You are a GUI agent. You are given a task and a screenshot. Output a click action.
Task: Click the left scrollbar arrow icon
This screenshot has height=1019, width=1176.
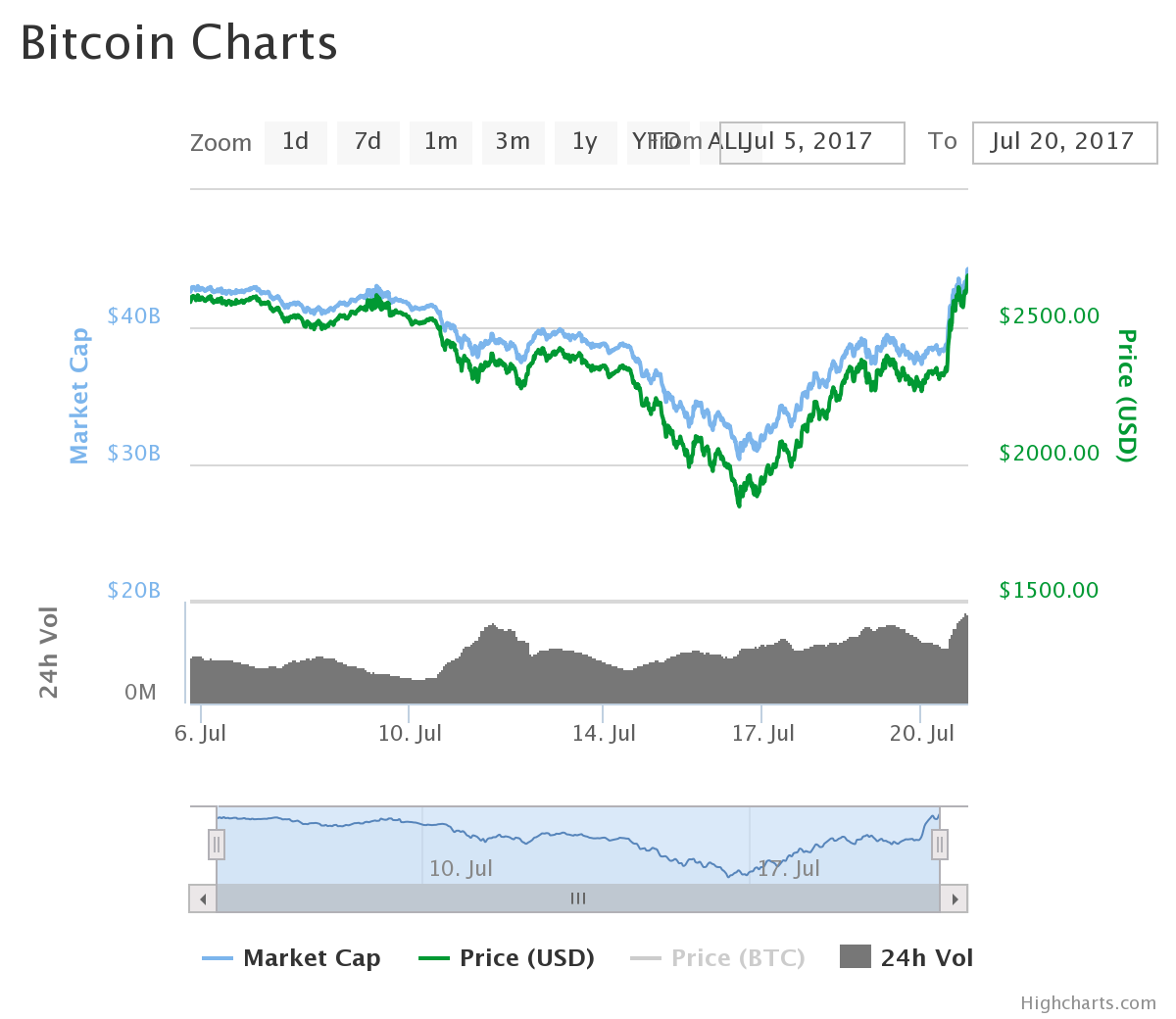tap(203, 898)
